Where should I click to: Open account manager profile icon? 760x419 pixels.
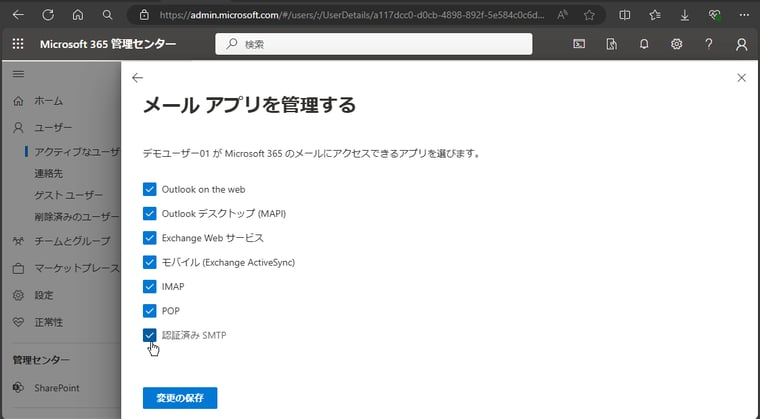[x=742, y=44]
